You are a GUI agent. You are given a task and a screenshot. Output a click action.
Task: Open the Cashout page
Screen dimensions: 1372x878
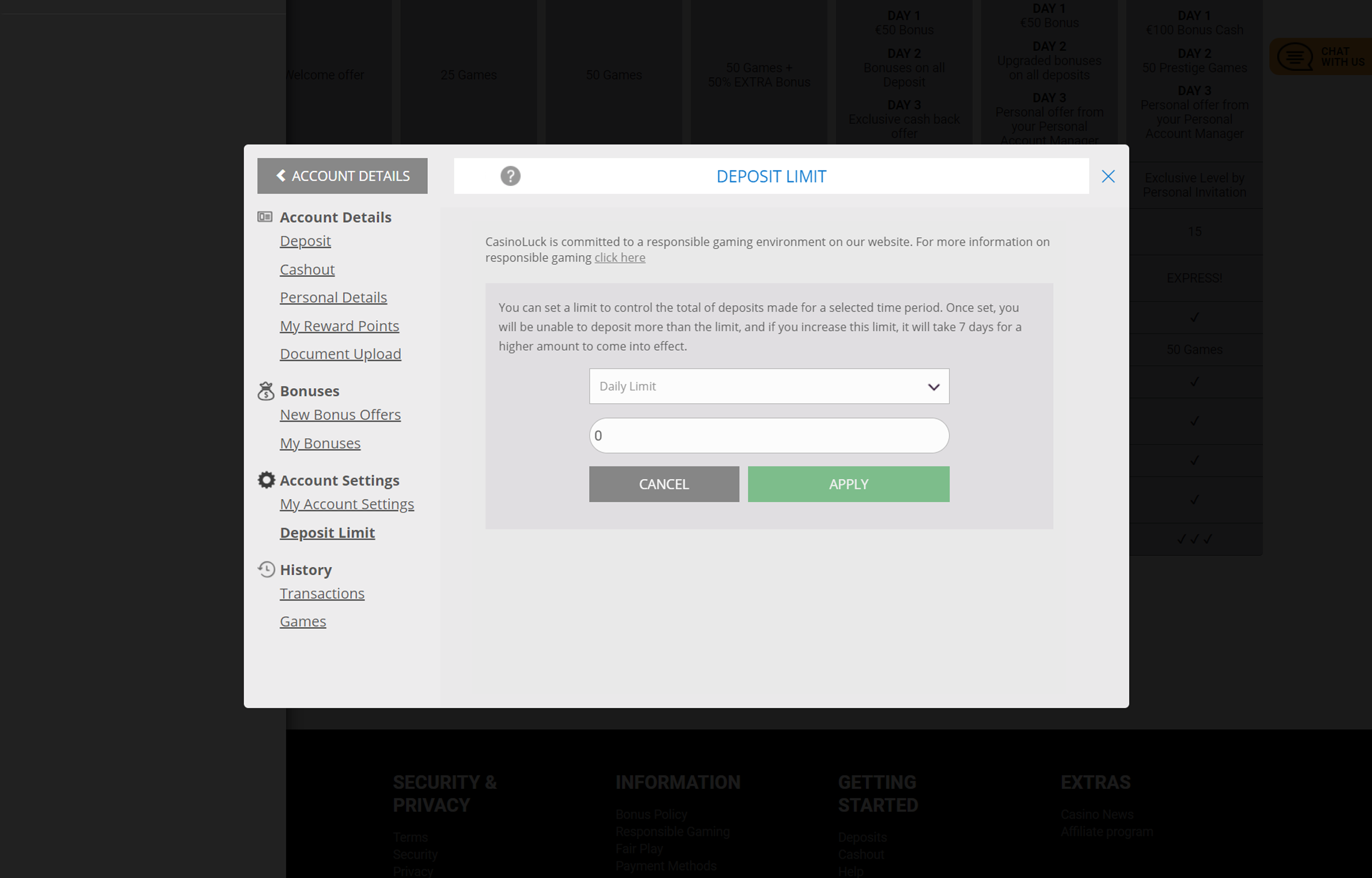[x=307, y=269]
